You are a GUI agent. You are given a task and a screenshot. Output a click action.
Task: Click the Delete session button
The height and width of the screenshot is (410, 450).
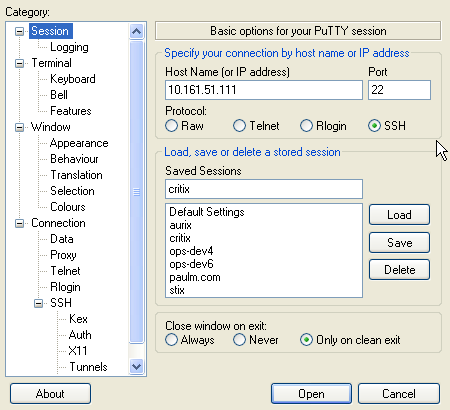(x=399, y=270)
